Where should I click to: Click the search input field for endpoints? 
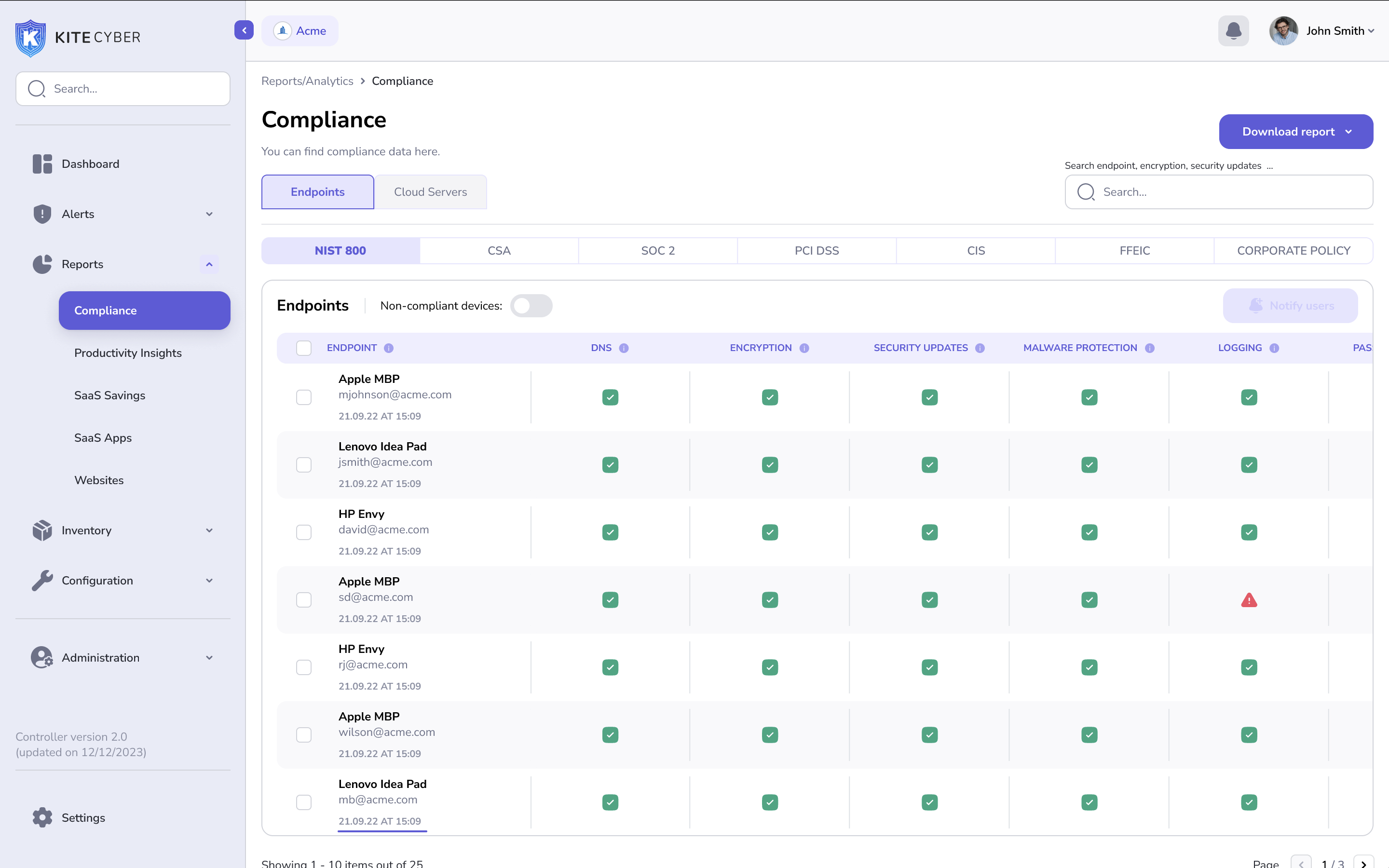point(1220,192)
